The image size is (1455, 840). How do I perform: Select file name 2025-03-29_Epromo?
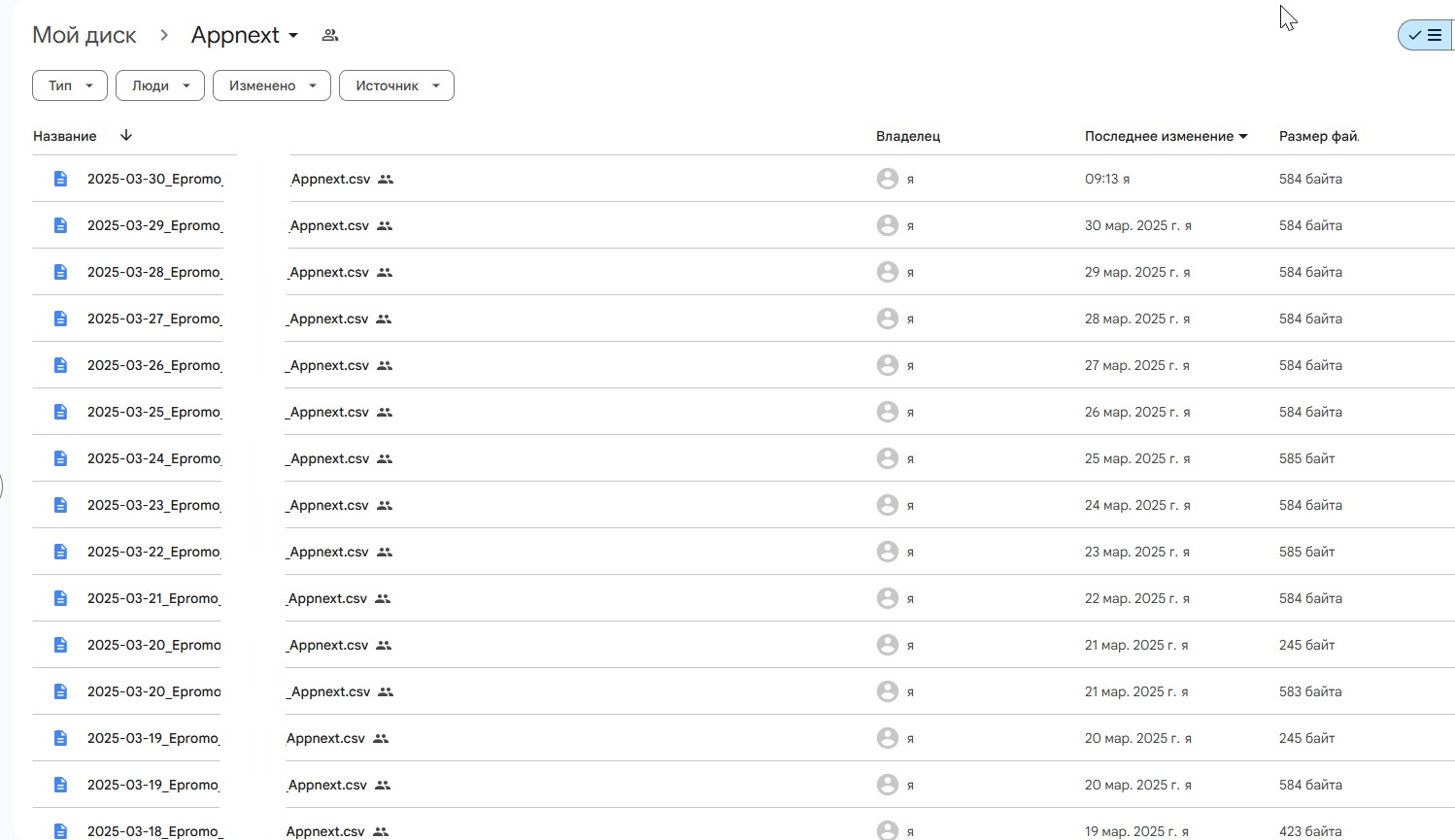click(x=154, y=225)
